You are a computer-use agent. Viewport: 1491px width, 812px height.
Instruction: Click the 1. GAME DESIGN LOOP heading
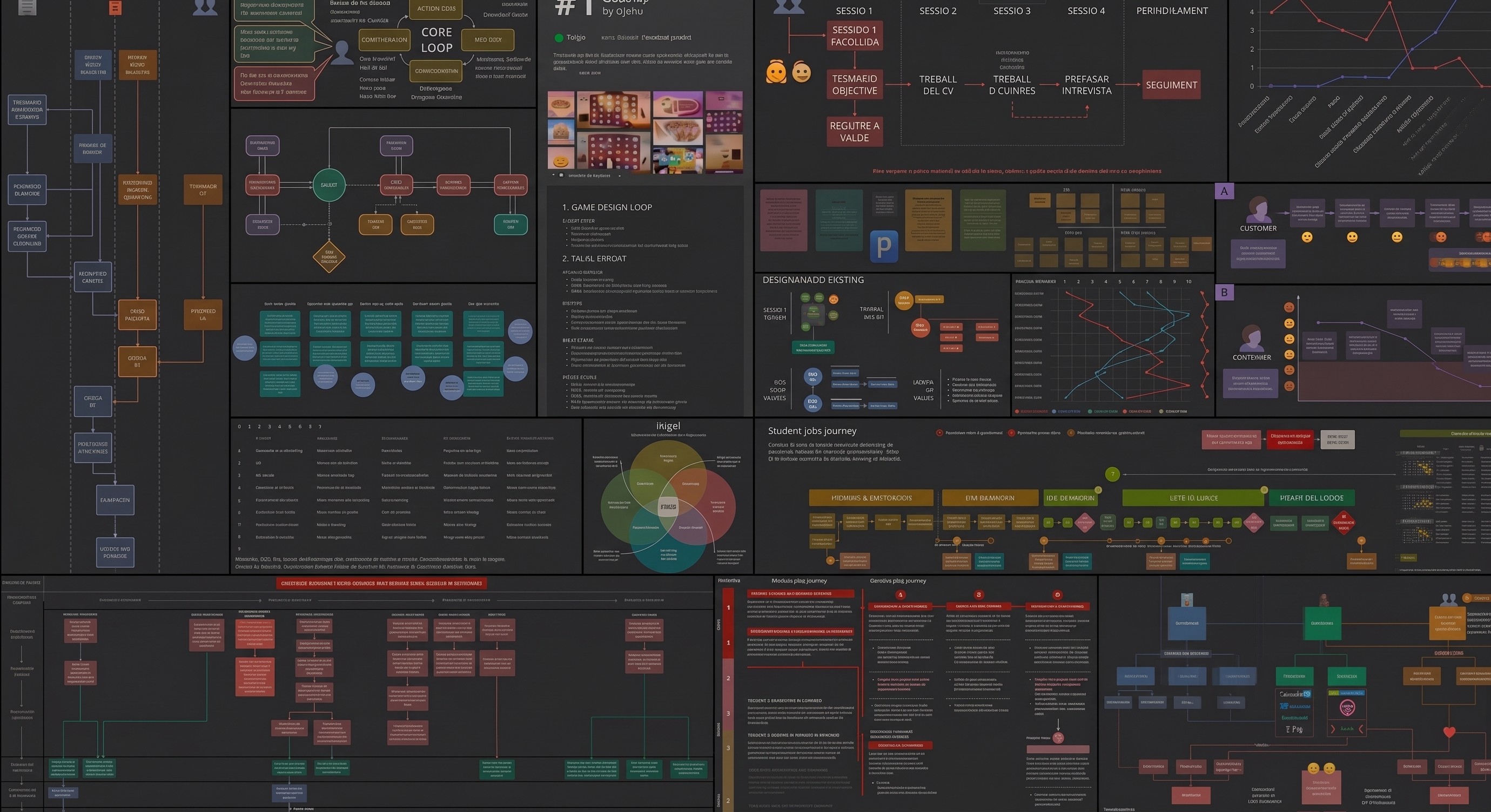[607, 207]
